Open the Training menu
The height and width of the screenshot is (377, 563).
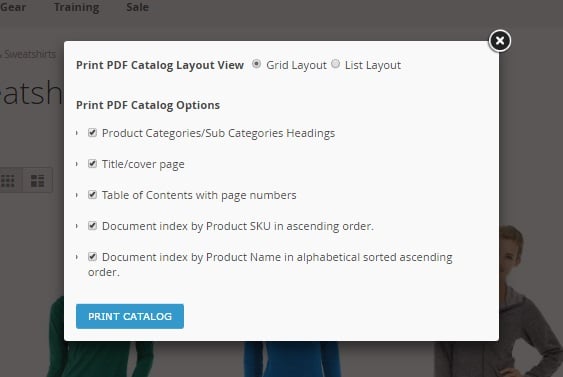(76, 7)
